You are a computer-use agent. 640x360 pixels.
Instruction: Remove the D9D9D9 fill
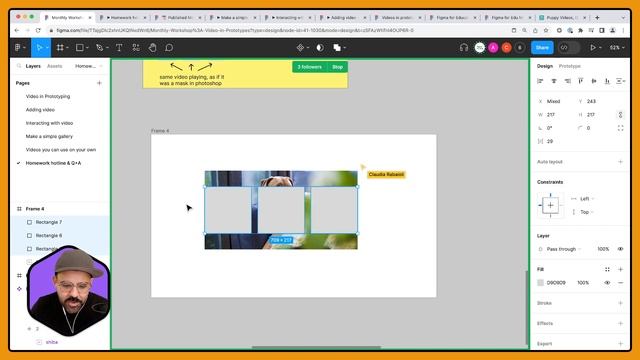(620, 283)
